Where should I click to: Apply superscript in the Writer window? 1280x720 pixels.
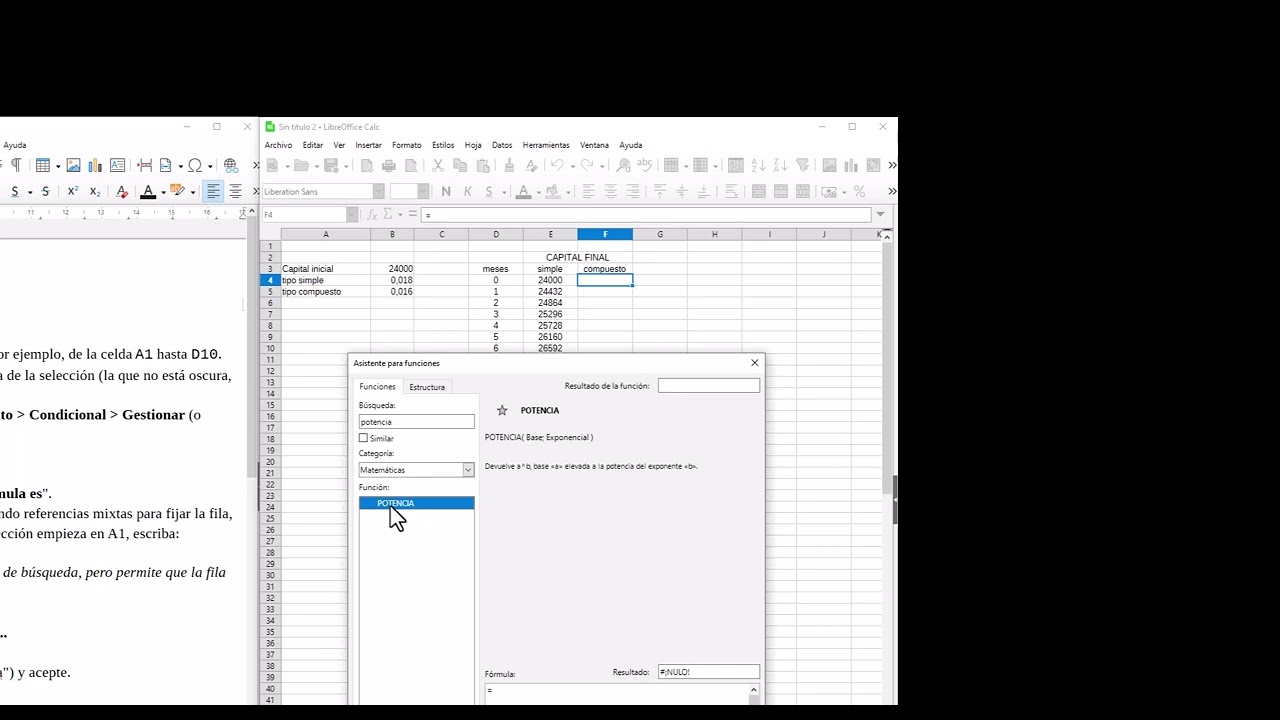(x=73, y=191)
